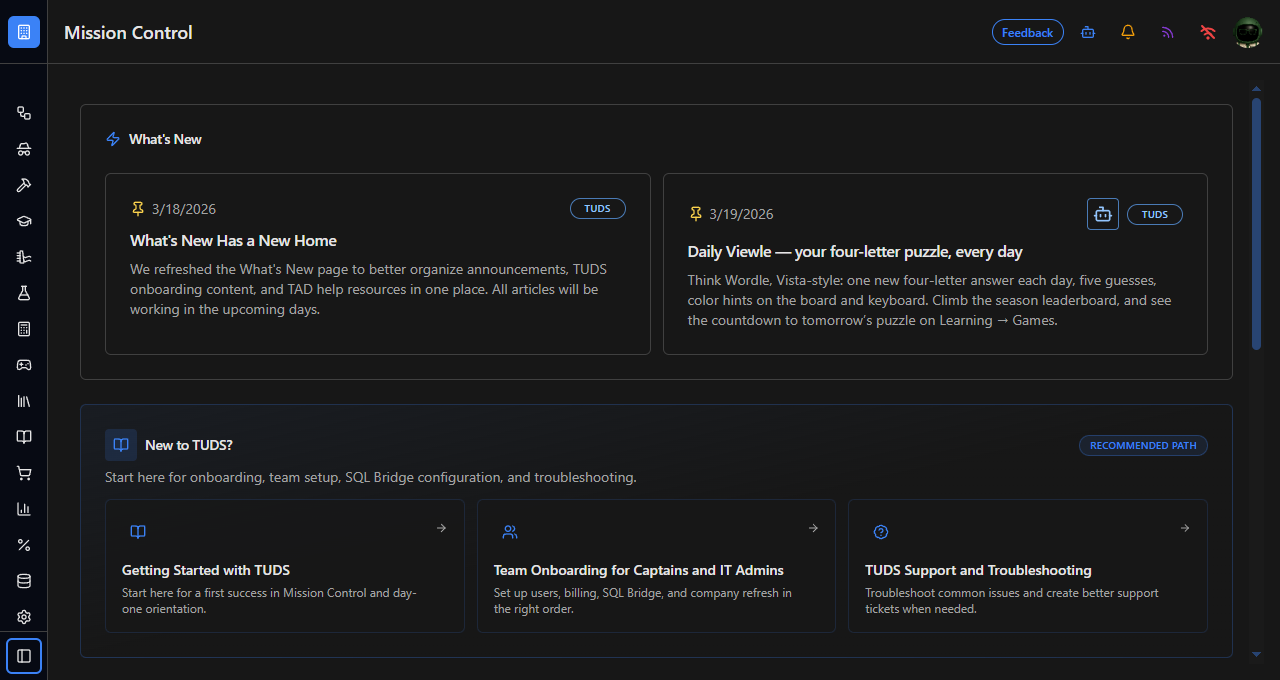Viewport: 1280px width, 680px height.
Task: Click the down arrow of the scrollbar
Action: click(1257, 654)
